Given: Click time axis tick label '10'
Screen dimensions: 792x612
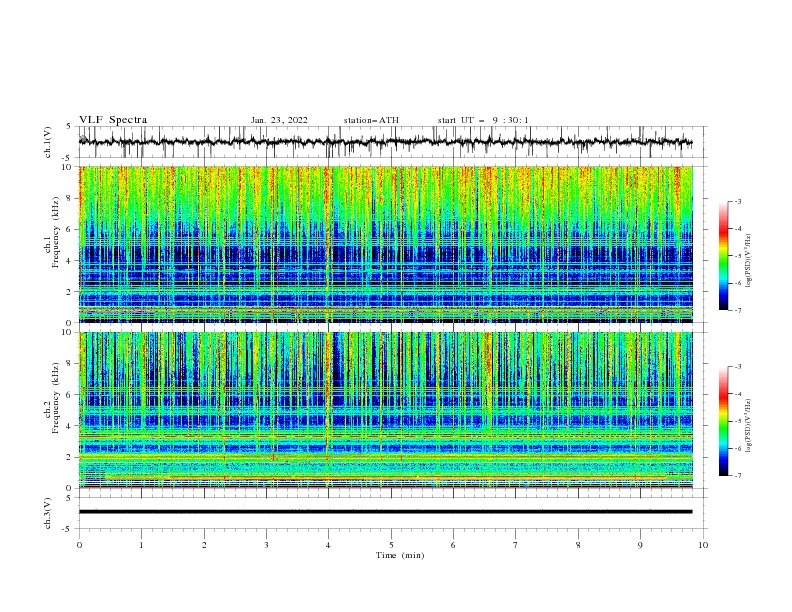Looking at the screenshot, I should (703, 545).
